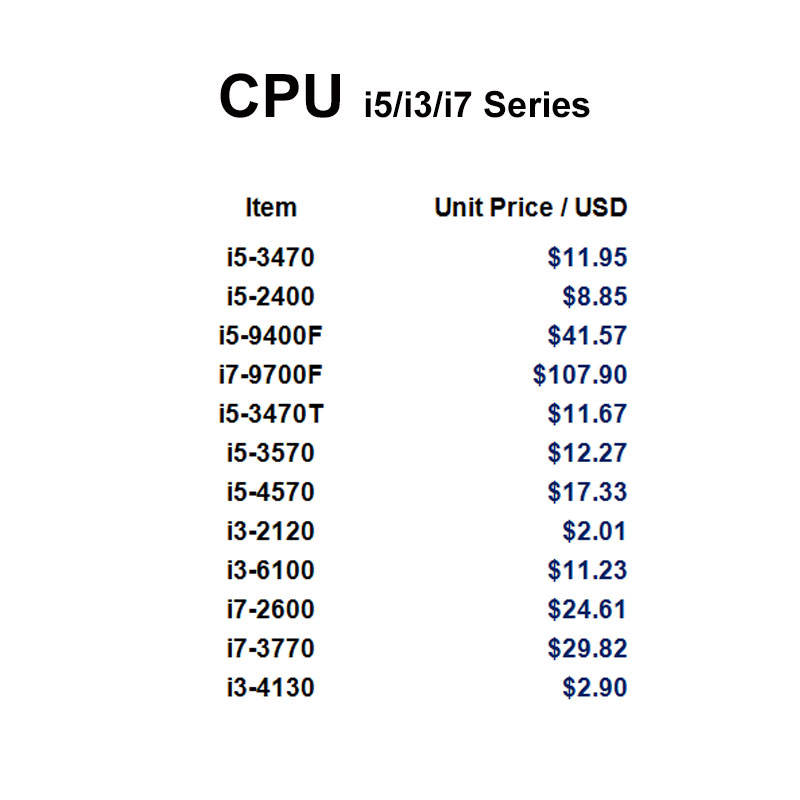Click the i3-2120 item label
The image size is (800, 800).
[x=270, y=531]
